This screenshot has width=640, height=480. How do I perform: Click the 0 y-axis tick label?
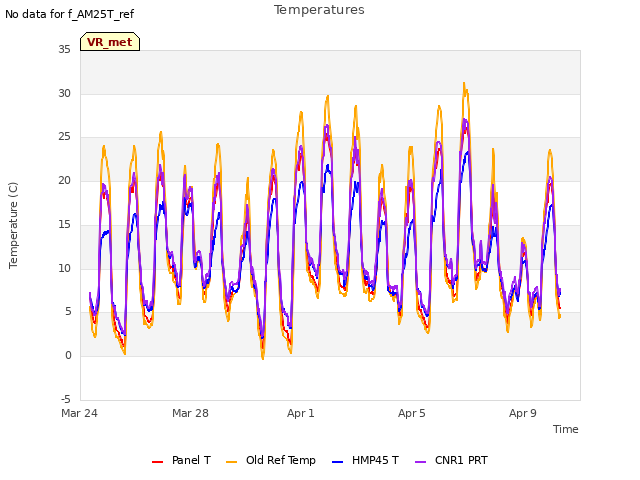68,356
